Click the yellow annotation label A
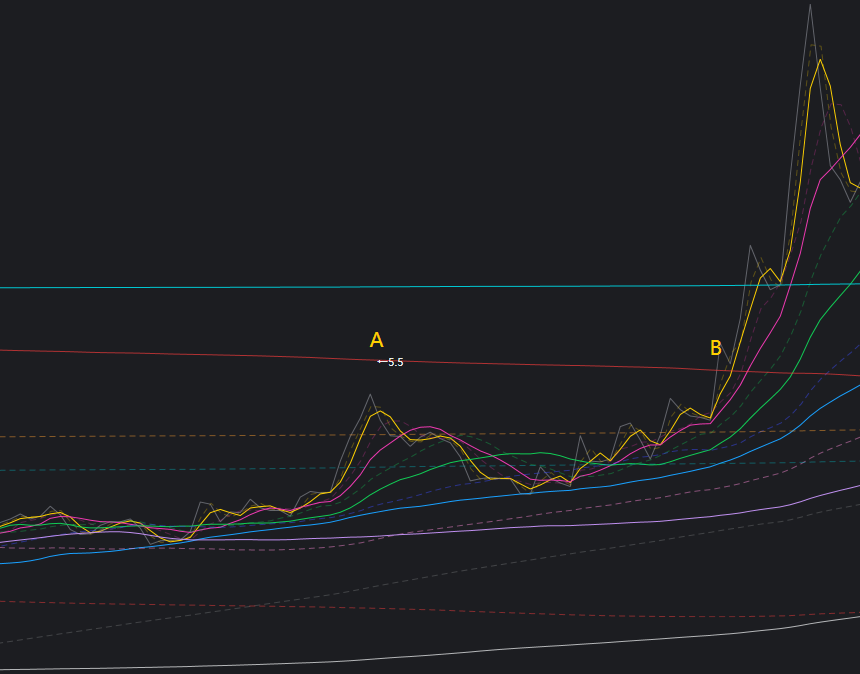The image size is (860, 674). 376,340
